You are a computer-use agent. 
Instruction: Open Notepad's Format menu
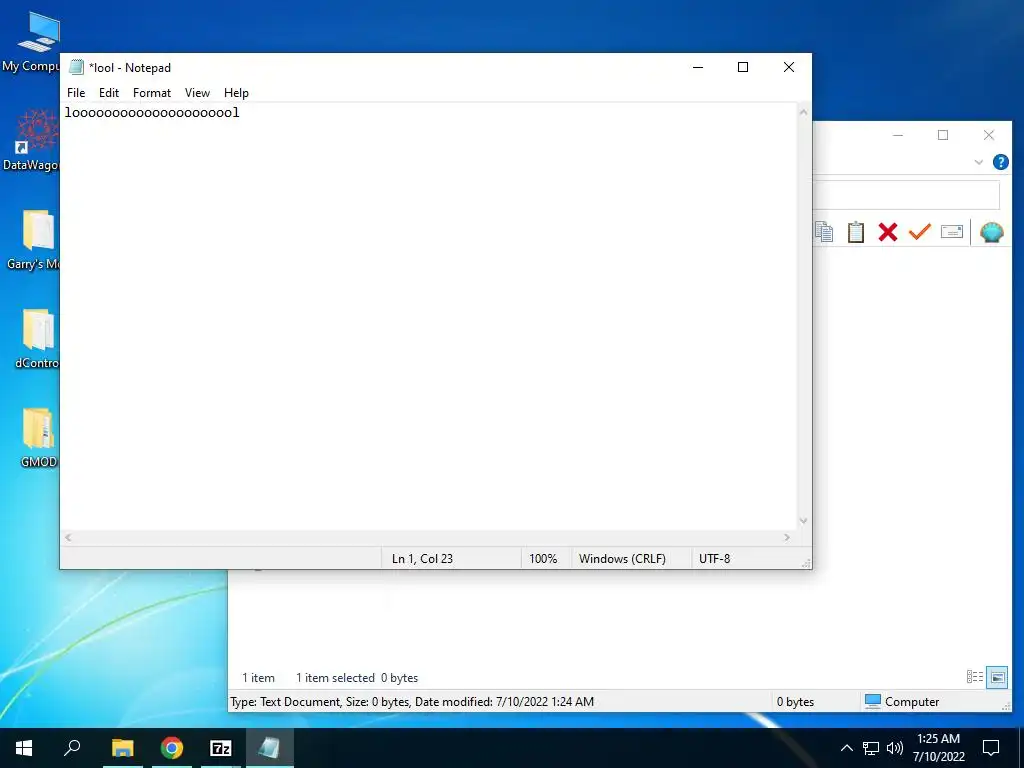point(152,93)
